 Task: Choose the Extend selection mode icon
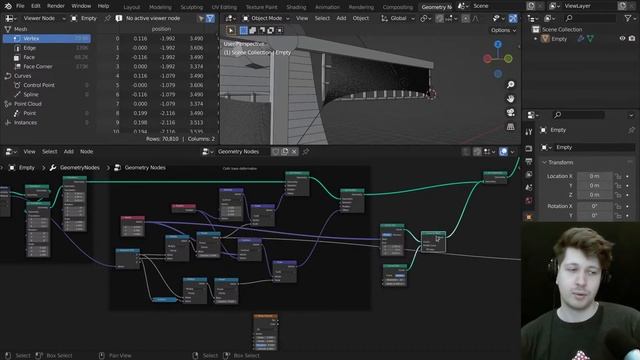(x=253, y=30)
